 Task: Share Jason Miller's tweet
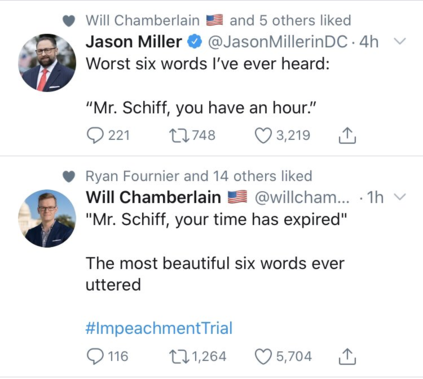(347, 135)
